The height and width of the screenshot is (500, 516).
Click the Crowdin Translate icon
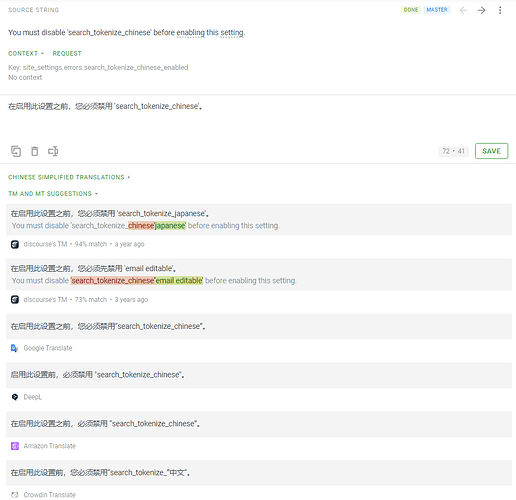[x=15, y=495]
